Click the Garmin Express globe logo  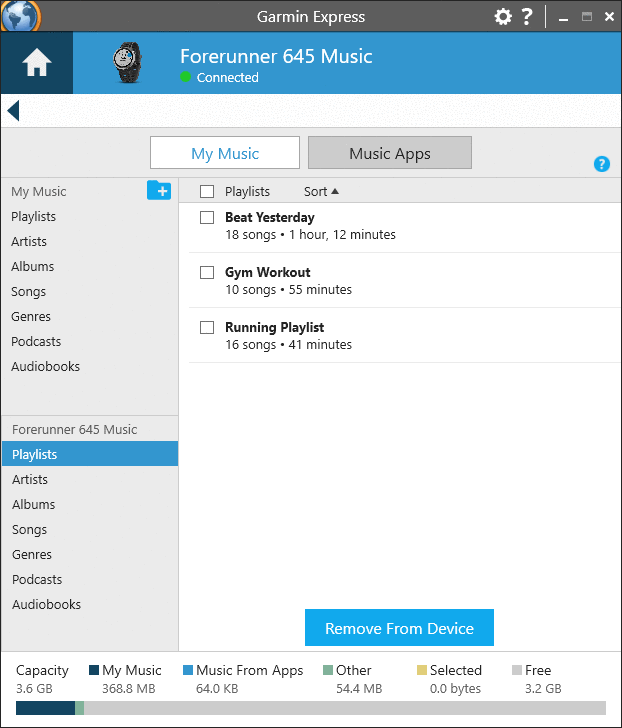pyautogui.click(x=20, y=15)
